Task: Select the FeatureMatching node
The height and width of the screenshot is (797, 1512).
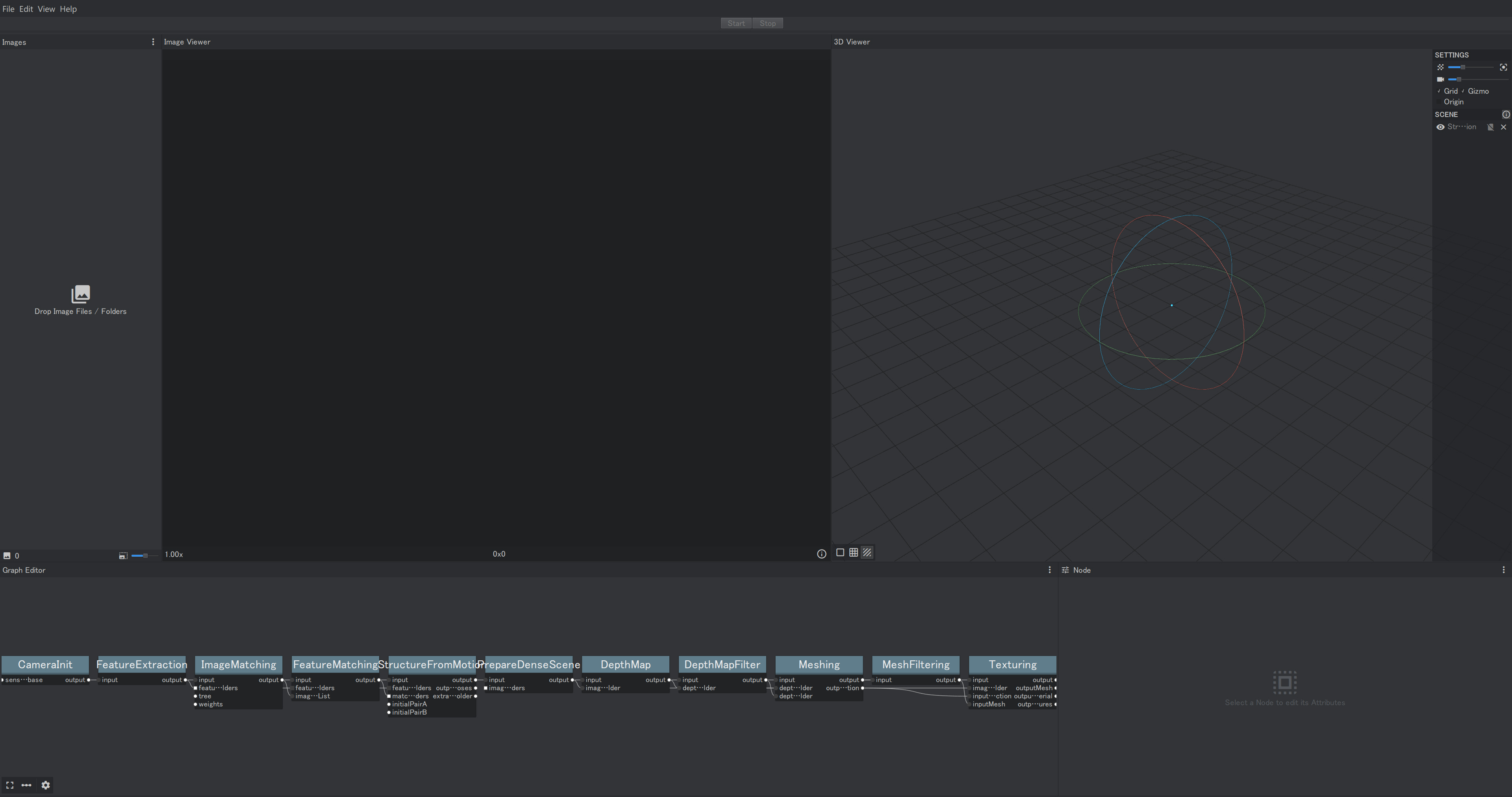Action: (x=335, y=665)
